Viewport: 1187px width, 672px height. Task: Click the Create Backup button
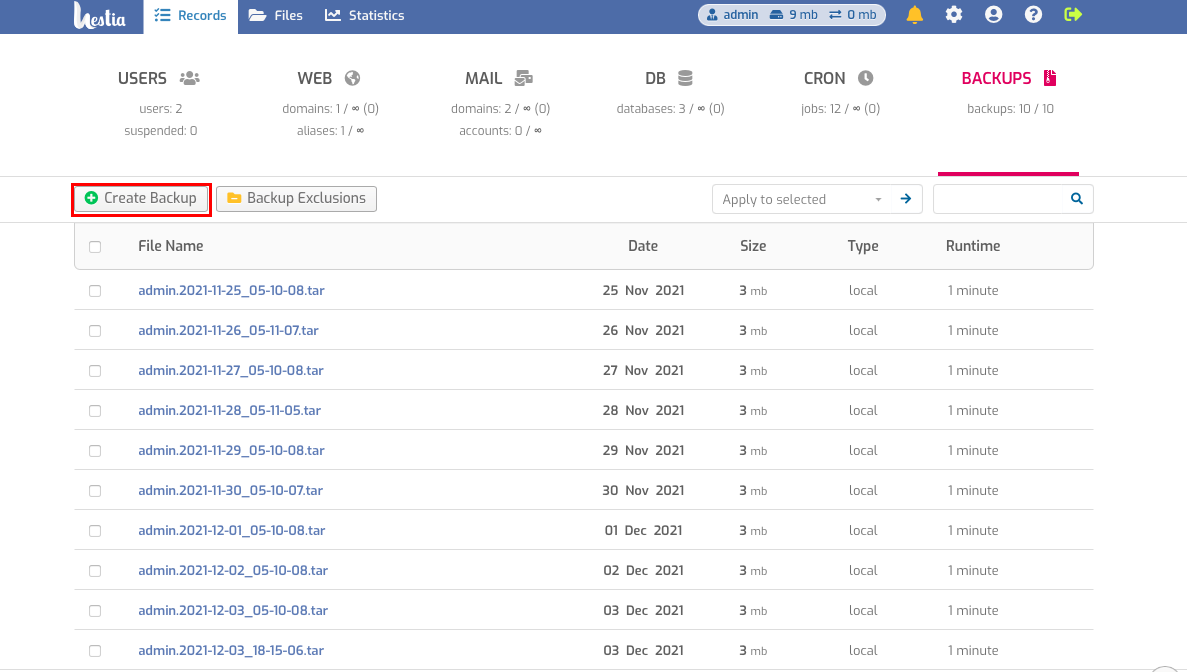(x=142, y=199)
